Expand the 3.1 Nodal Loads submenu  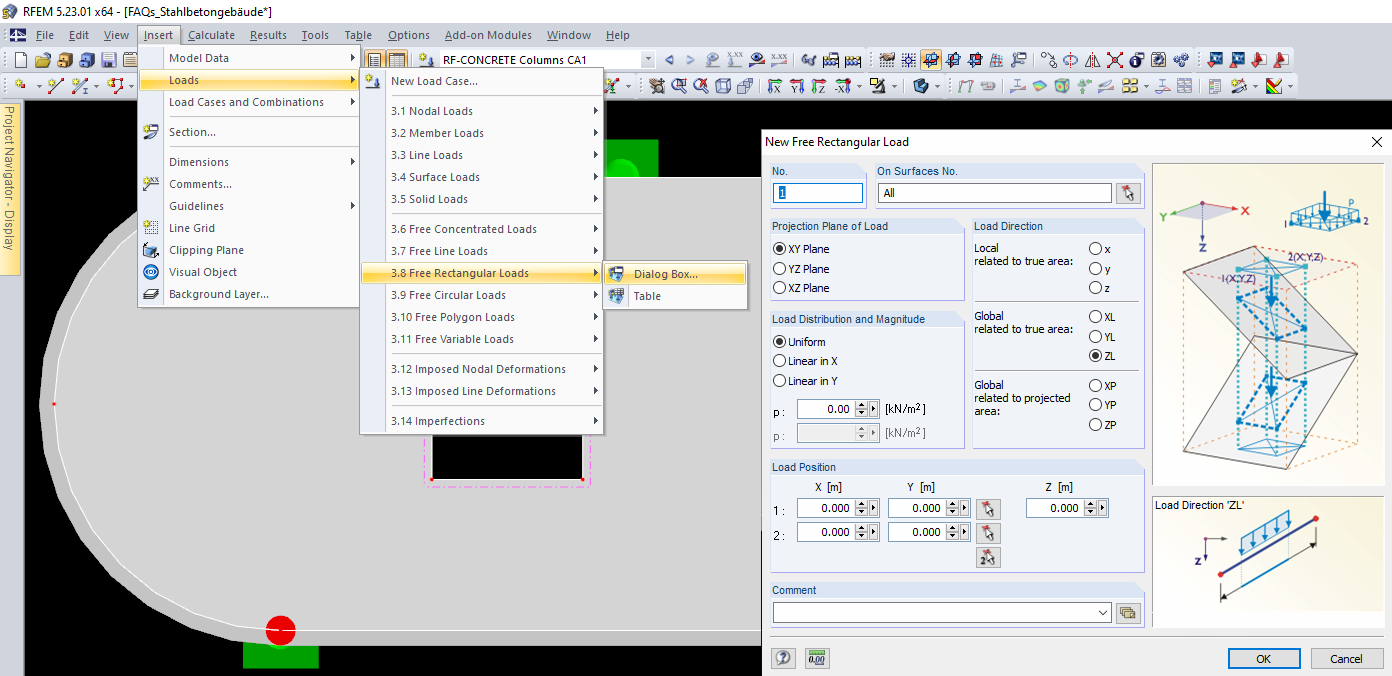click(482, 111)
